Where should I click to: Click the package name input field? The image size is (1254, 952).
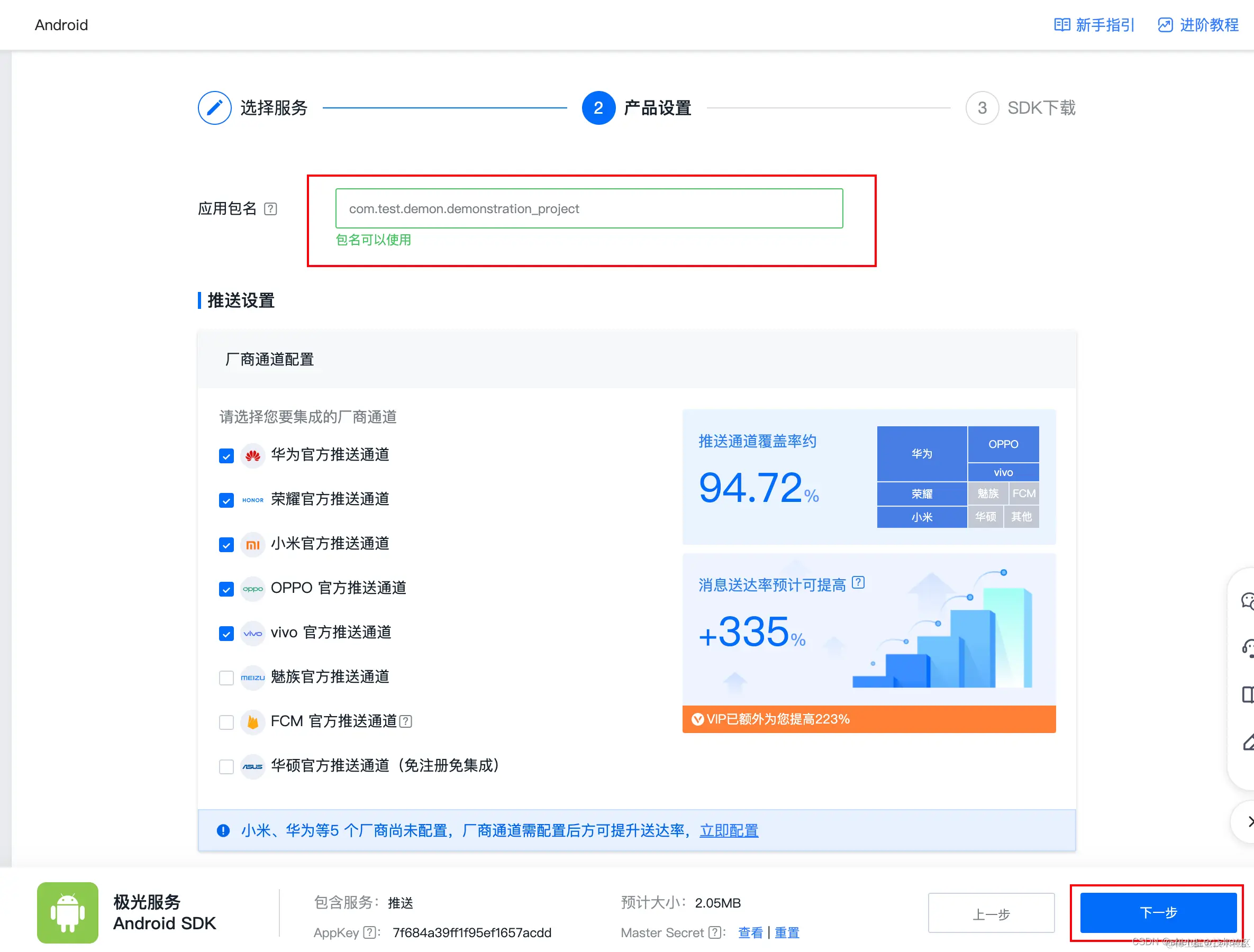pos(589,208)
